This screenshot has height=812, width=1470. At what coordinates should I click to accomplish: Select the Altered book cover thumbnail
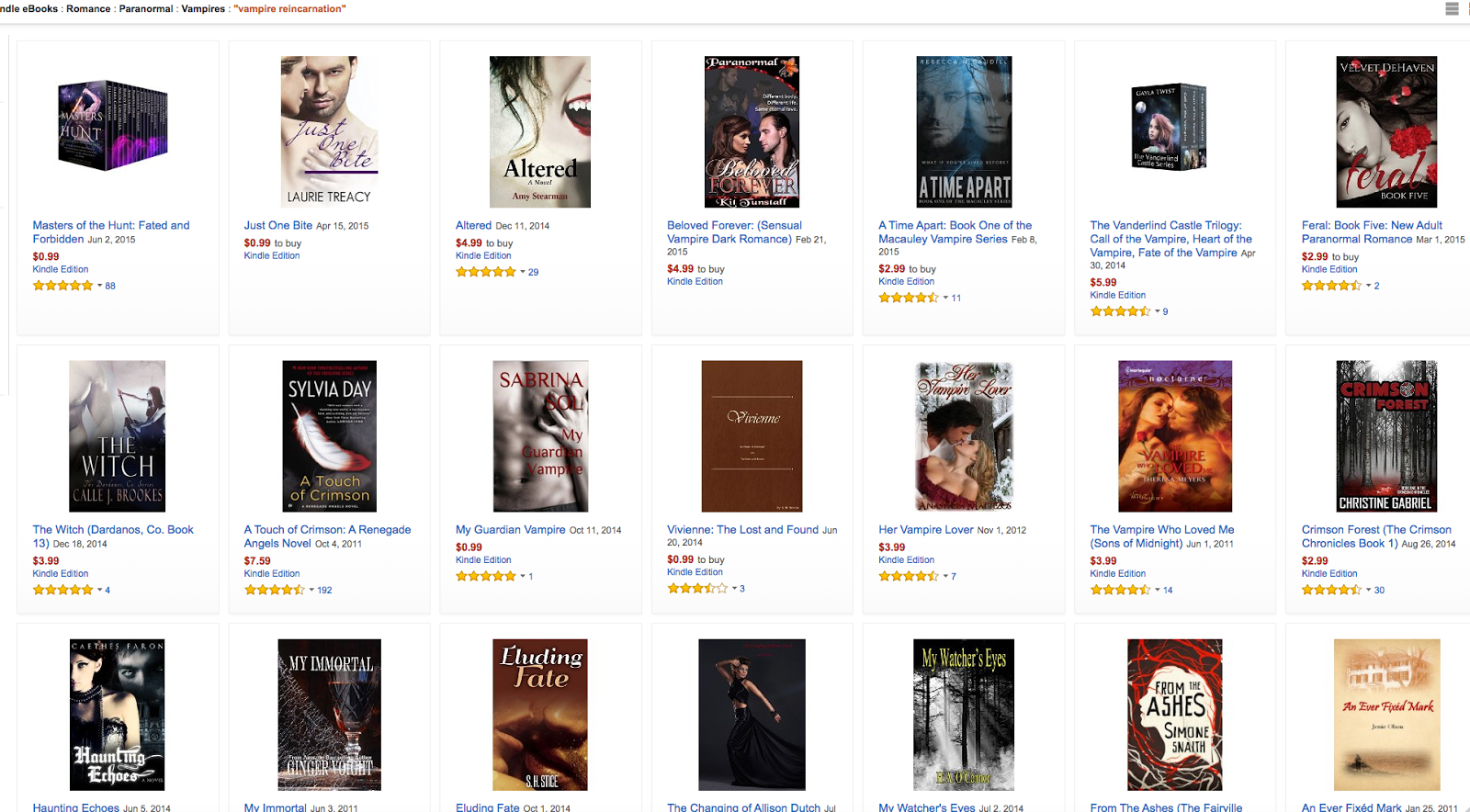coord(540,131)
